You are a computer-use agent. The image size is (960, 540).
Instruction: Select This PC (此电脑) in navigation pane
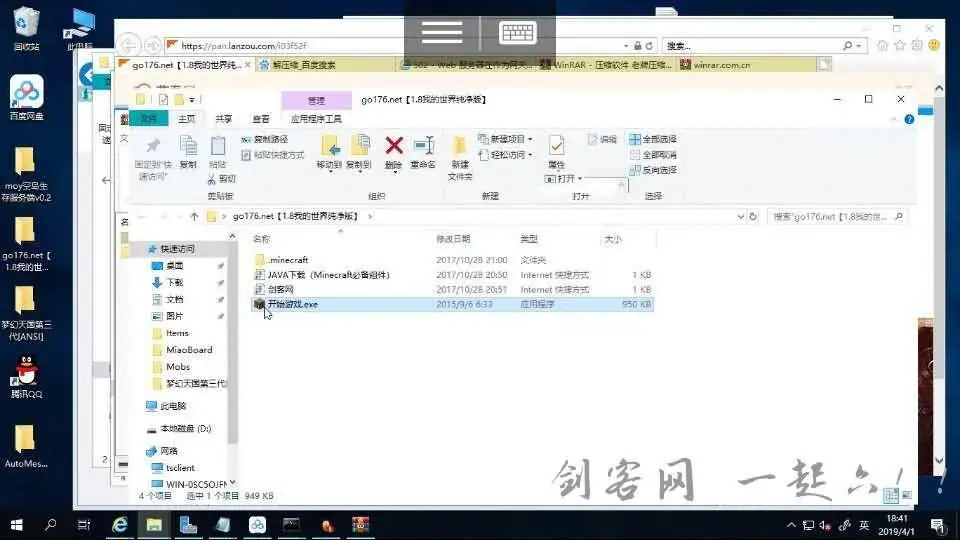coord(173,406)
